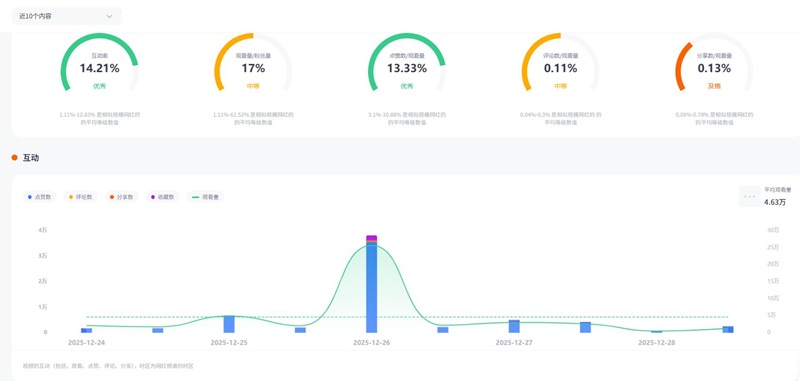Expand the chevron arrow in content filter
The image size is (800, 381).
[x=109, y=16]
